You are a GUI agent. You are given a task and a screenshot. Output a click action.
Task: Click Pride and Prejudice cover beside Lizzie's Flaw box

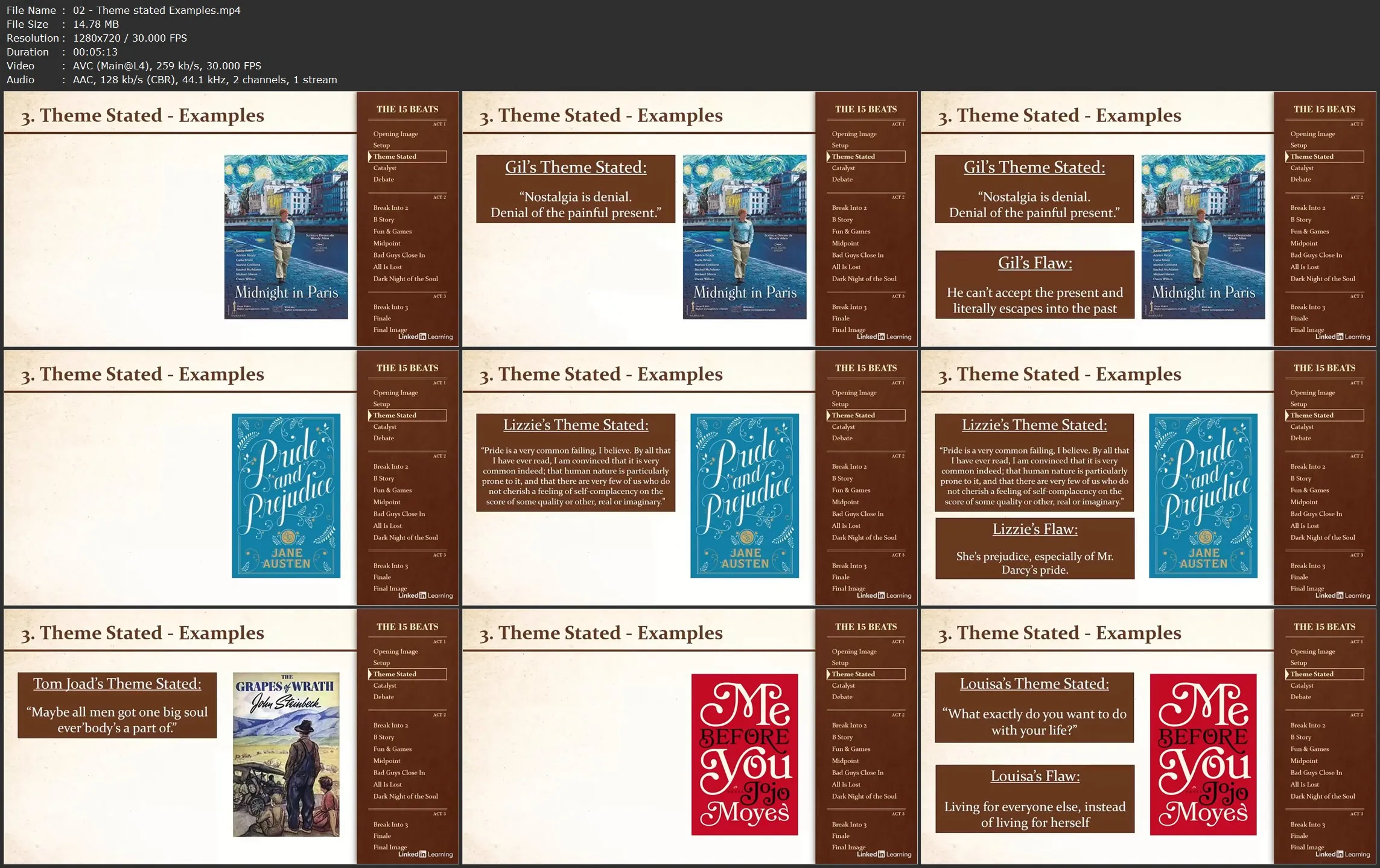(x=1203, y=496)
